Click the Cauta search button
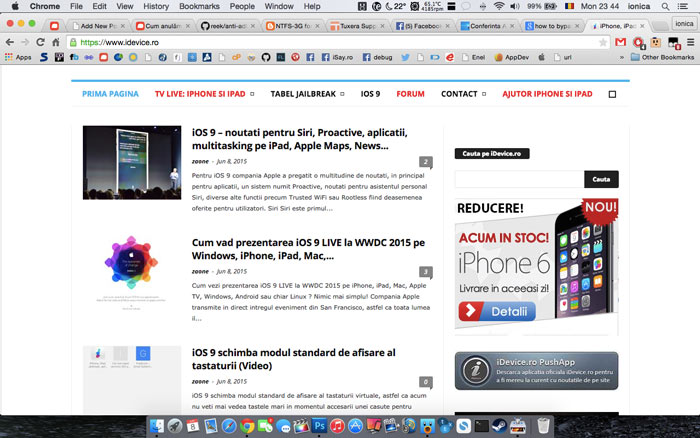The image size is (700, 438). 600,179
